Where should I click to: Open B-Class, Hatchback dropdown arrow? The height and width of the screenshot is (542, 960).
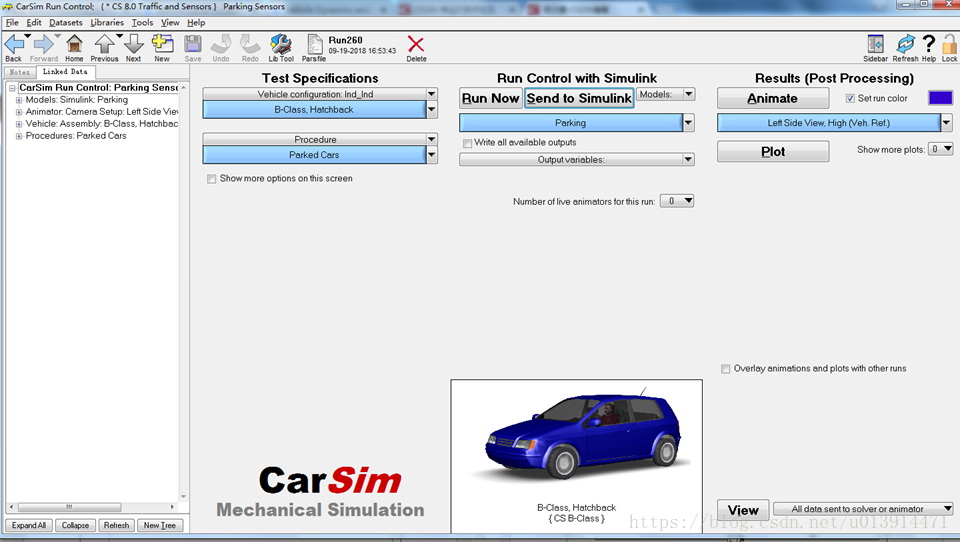432,110
